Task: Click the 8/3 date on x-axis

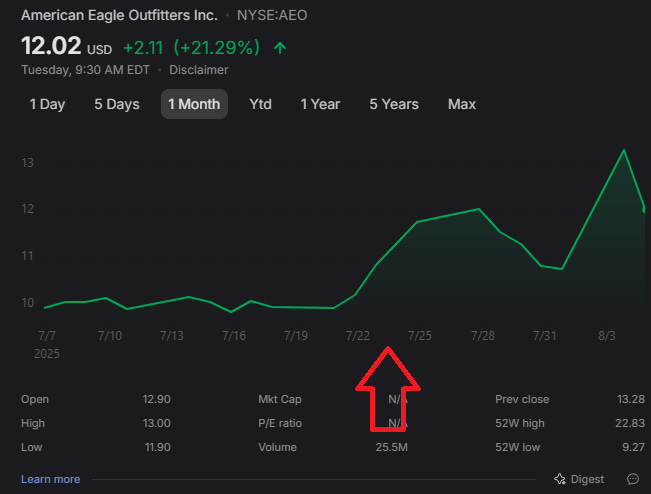Action: point(607,335)
